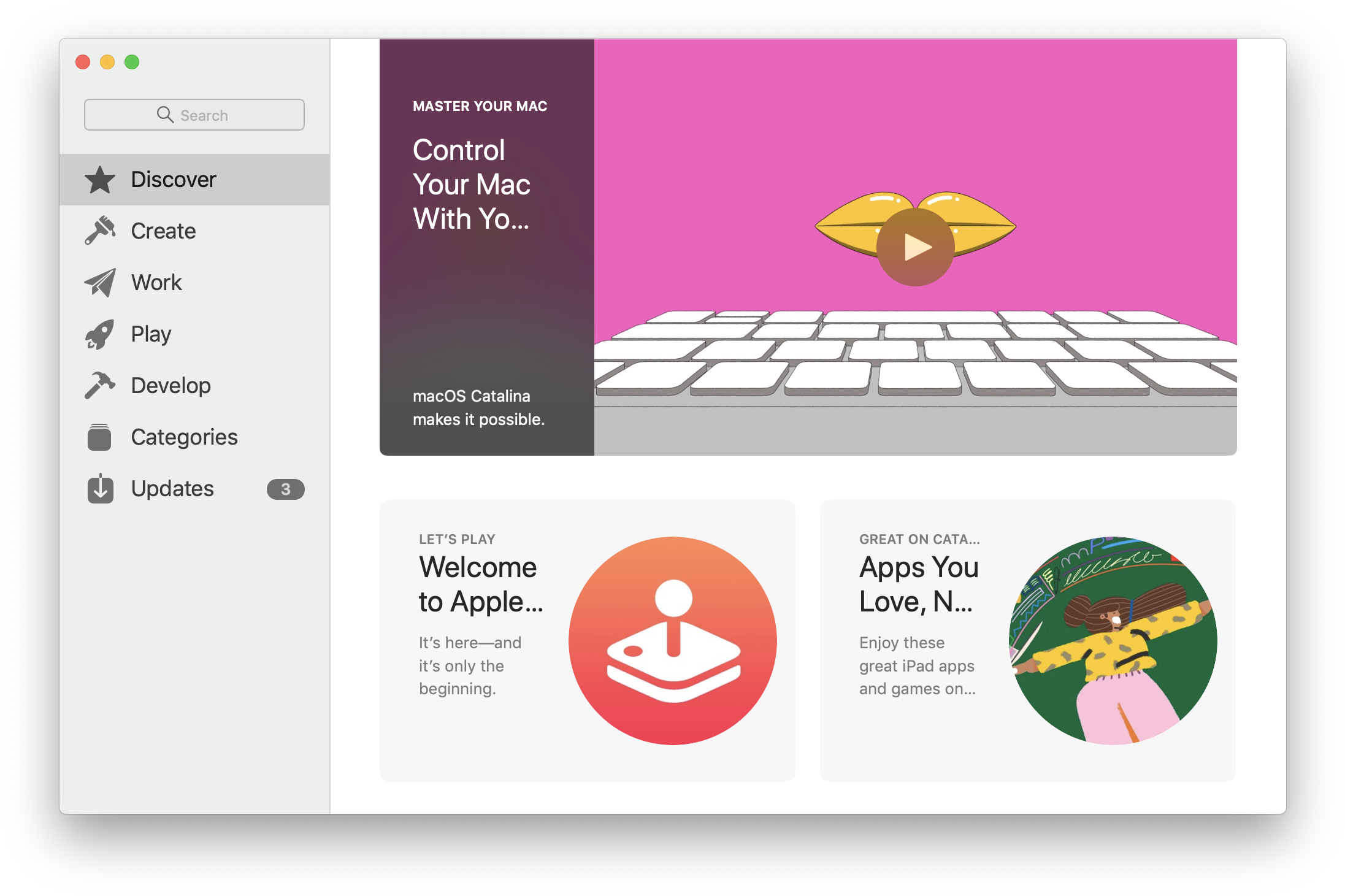
Task: Open the Develop sidebar item
Action: pos(194,386)
